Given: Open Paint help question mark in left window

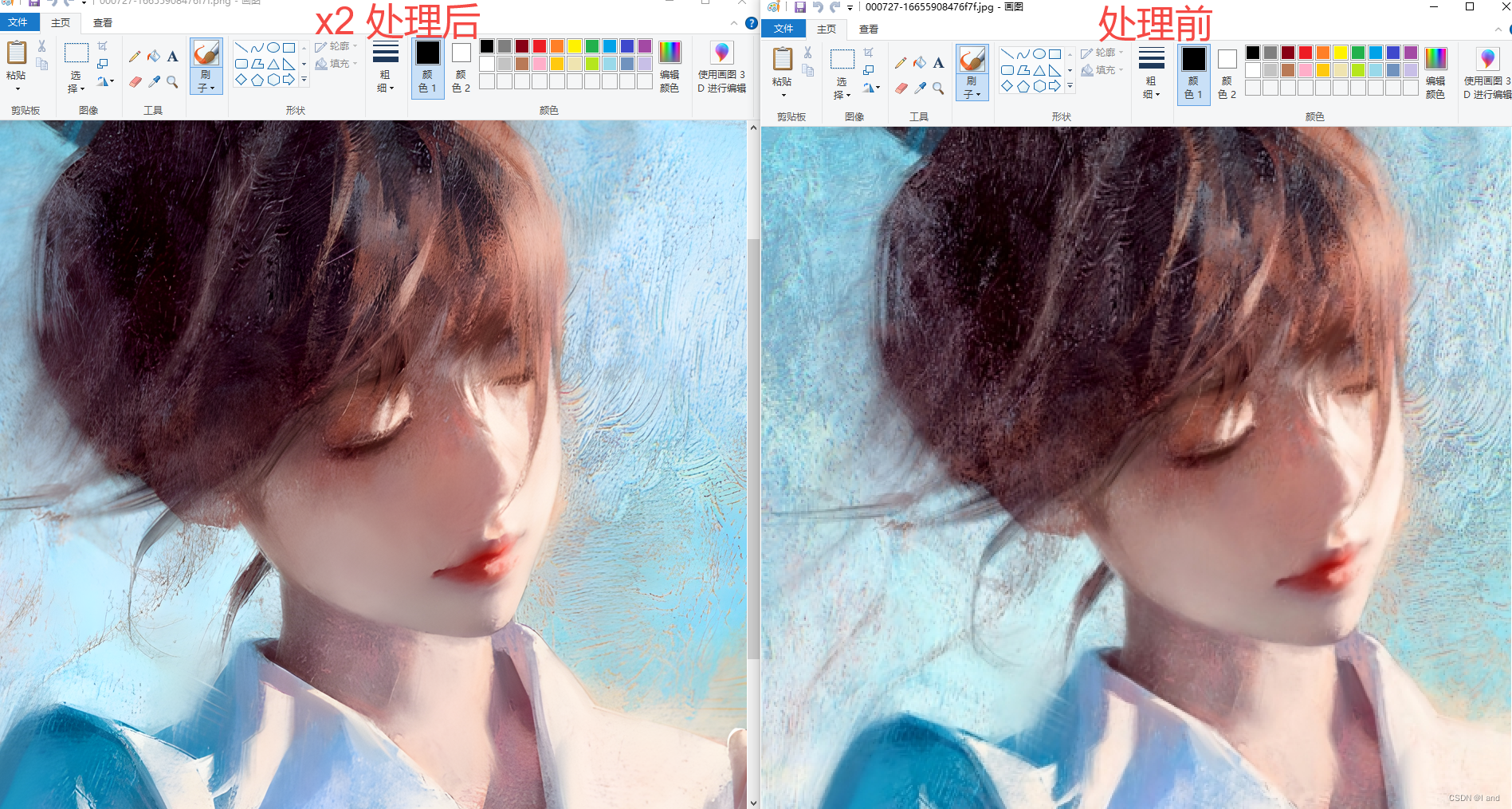Looking at the screenshot, I should coord(751,23).
